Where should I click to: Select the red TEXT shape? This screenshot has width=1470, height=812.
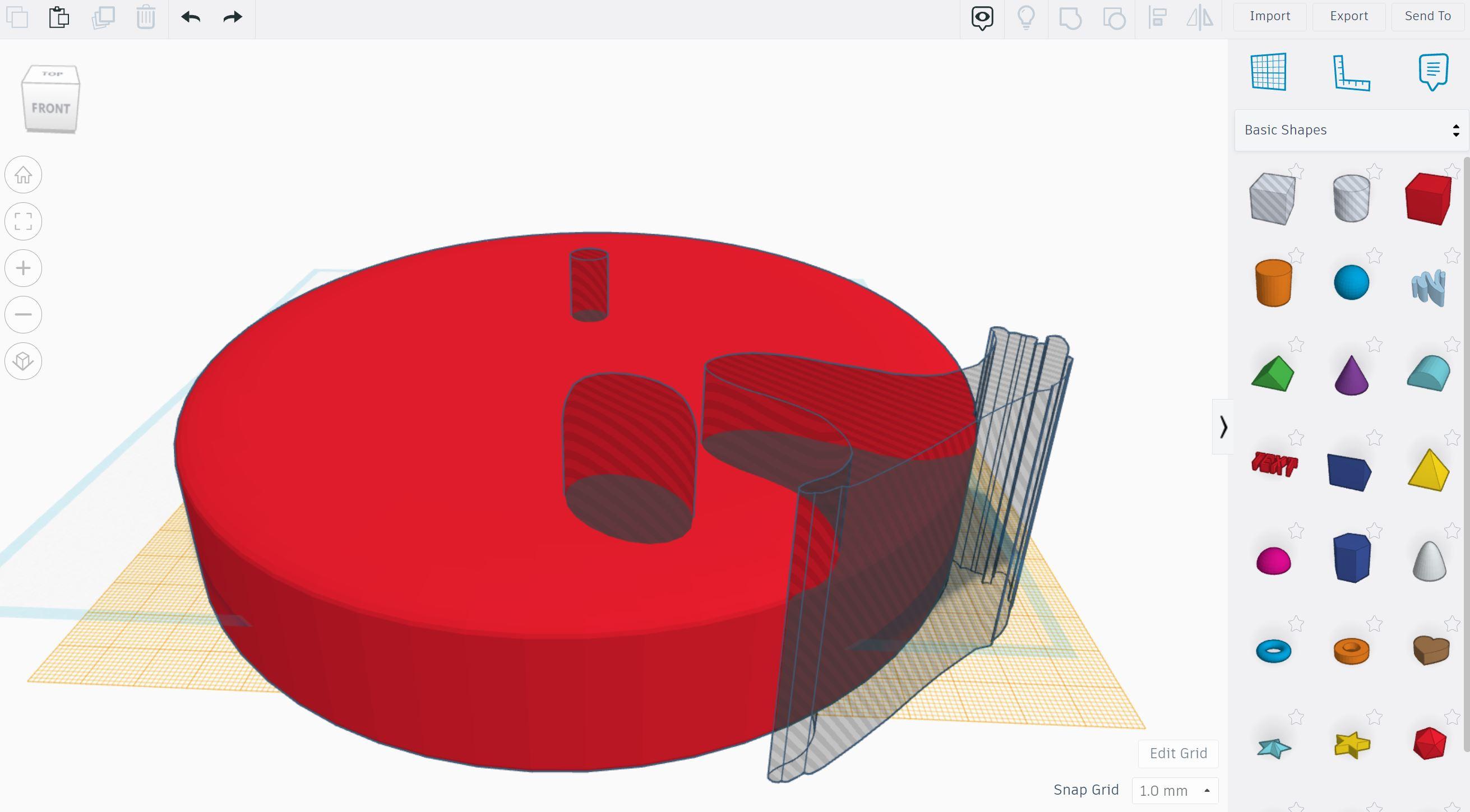tap(1274, 464)
